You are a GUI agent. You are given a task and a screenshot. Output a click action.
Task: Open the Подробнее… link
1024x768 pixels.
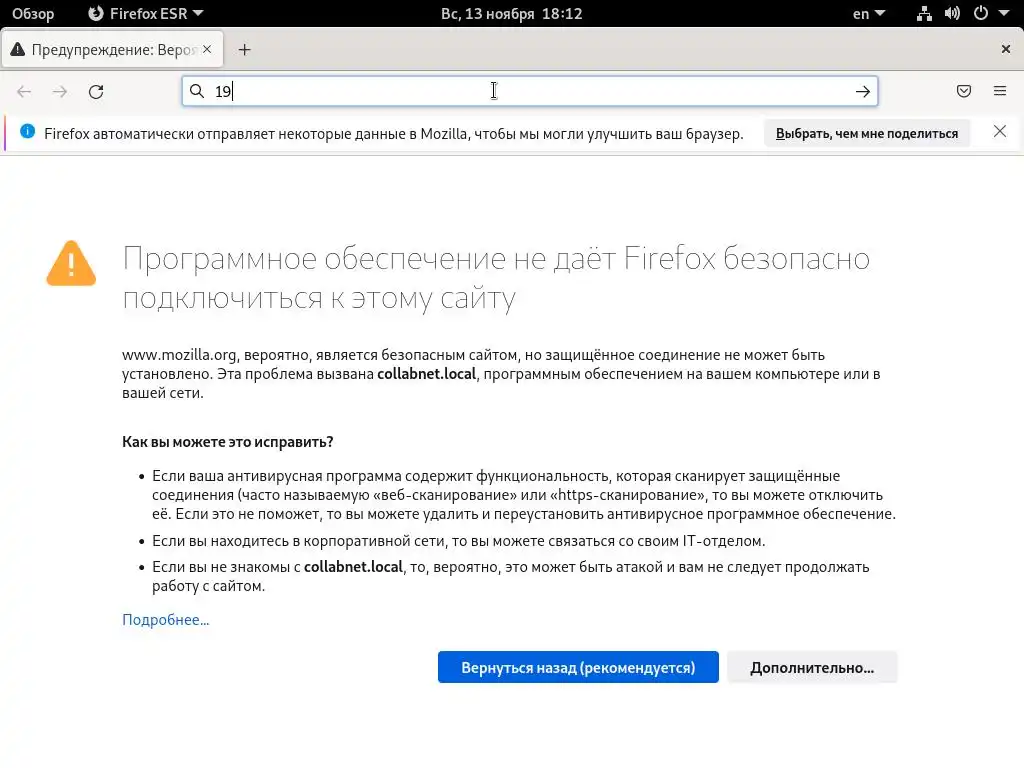pos(166,620)
